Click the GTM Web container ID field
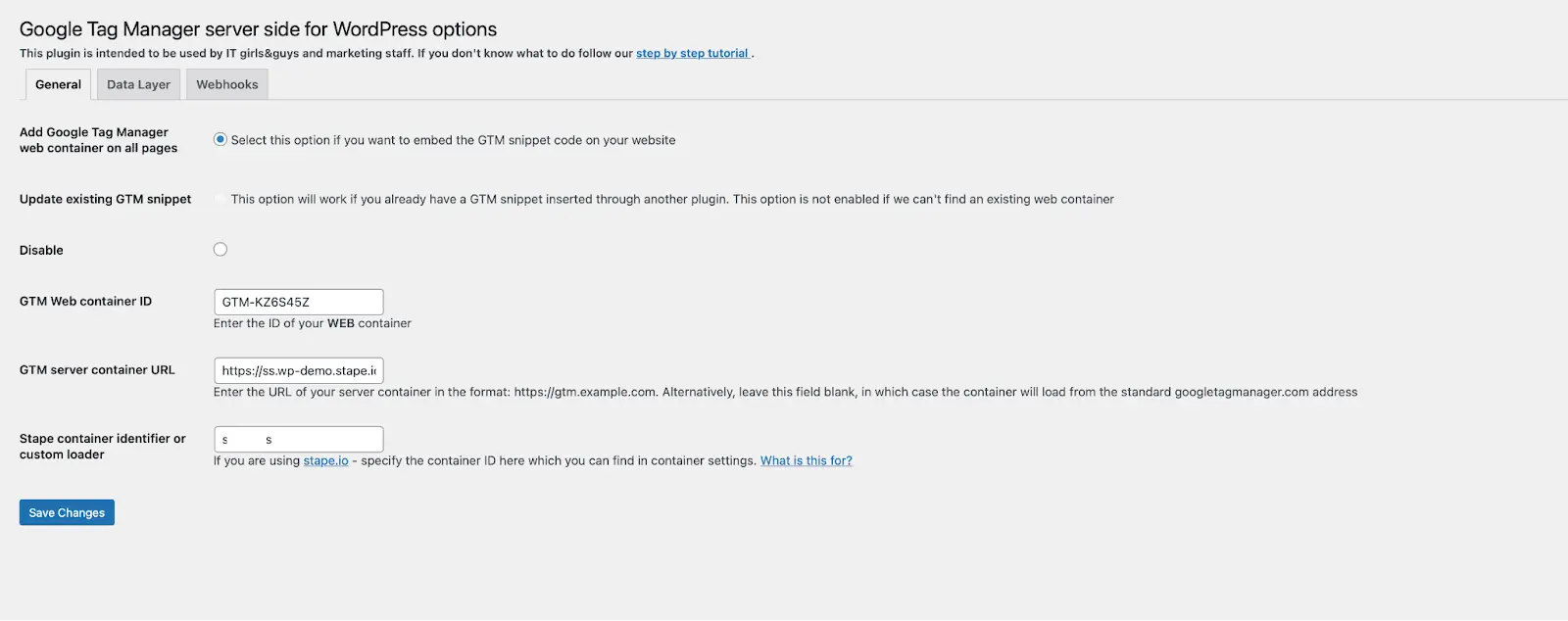This screenshot has height=621, width=1568. pos(299,302)
